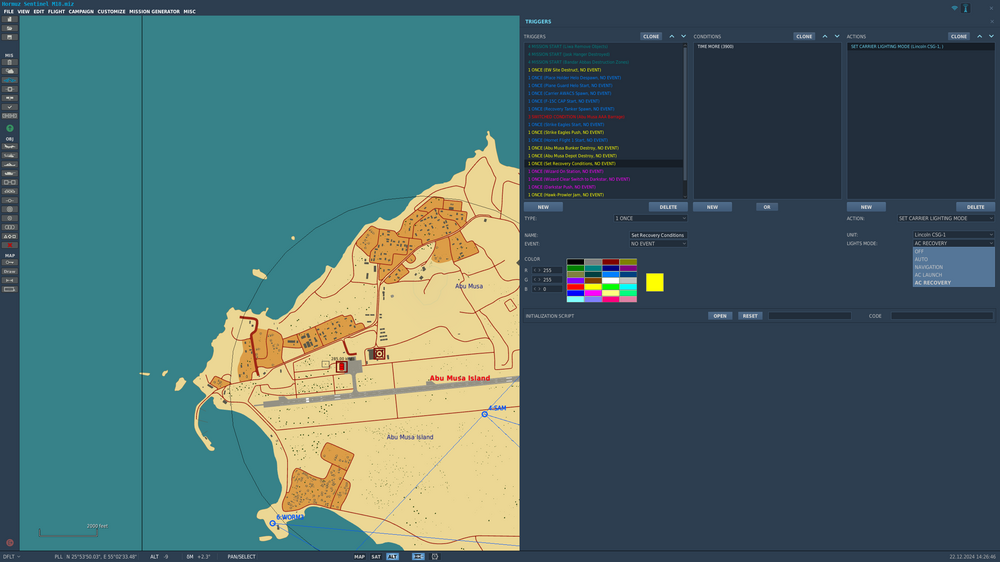Image resolution: width=1000 pixels, height=562 pixels.
Task: Switch map view to SAT mode
Action: (376, 556)
